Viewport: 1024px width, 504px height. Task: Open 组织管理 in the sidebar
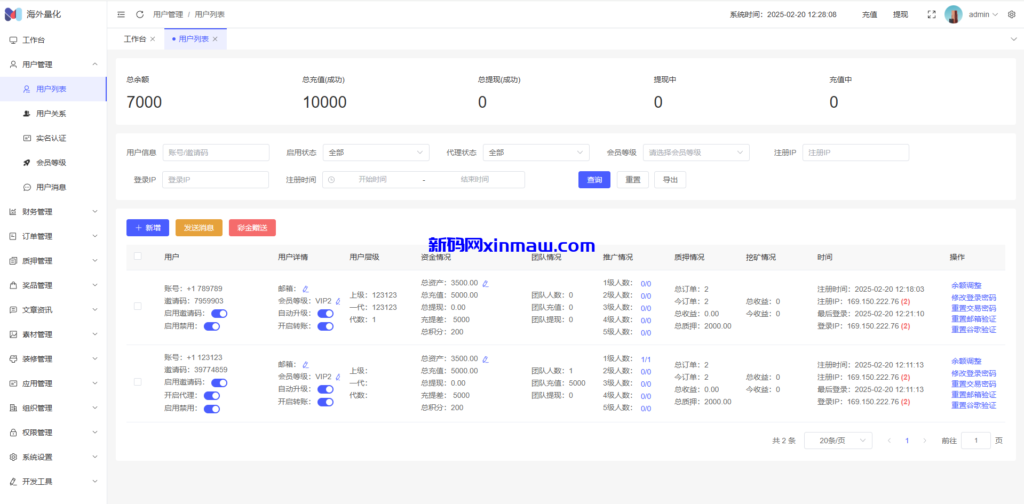pos(54,408)
